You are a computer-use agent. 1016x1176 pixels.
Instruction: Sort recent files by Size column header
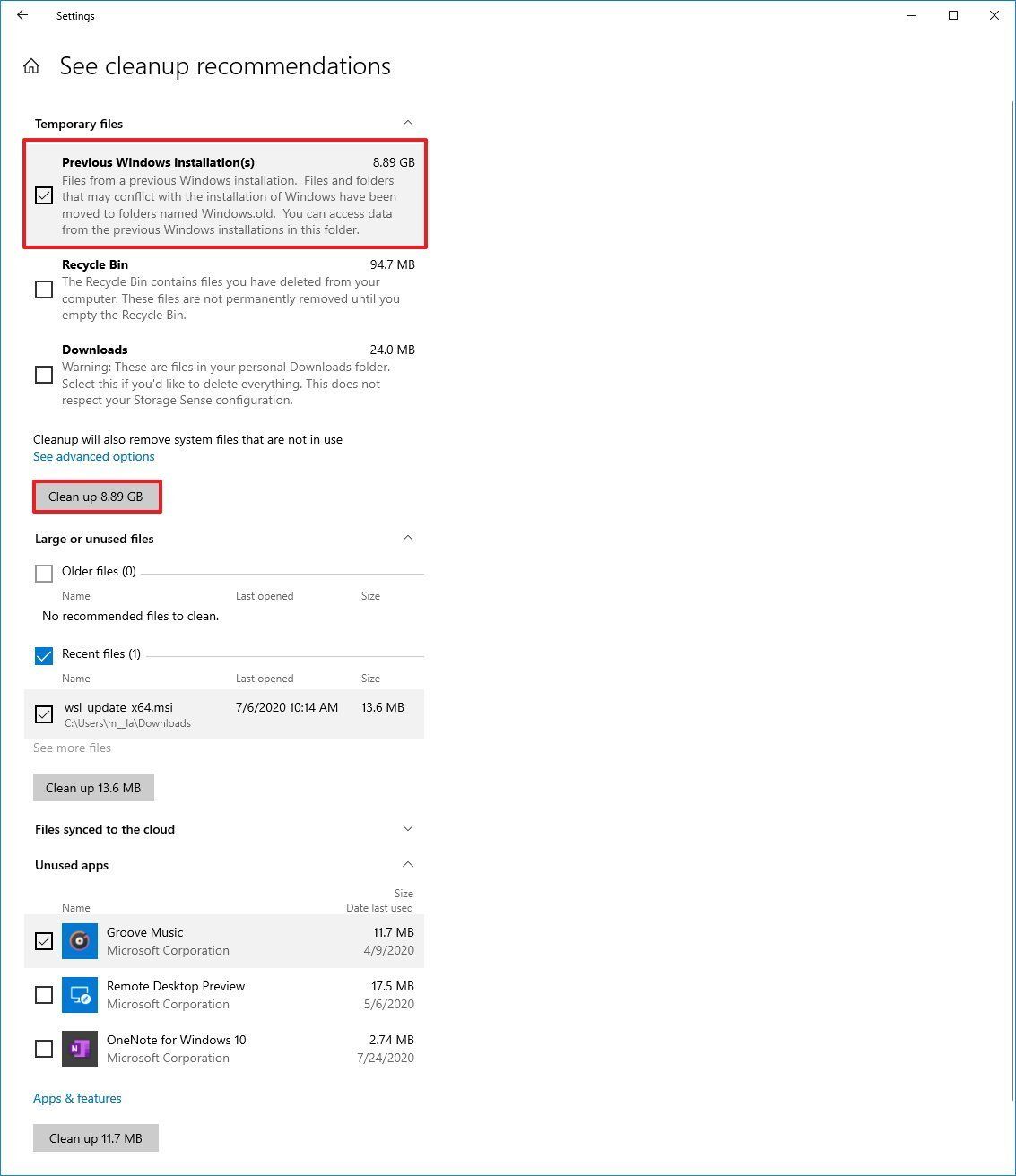click(x=370, y=679)
